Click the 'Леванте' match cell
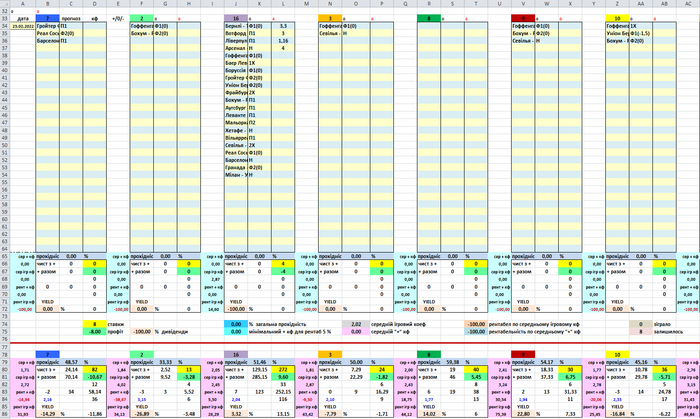This screenshot has height=419, width=700. coord(236,115)
